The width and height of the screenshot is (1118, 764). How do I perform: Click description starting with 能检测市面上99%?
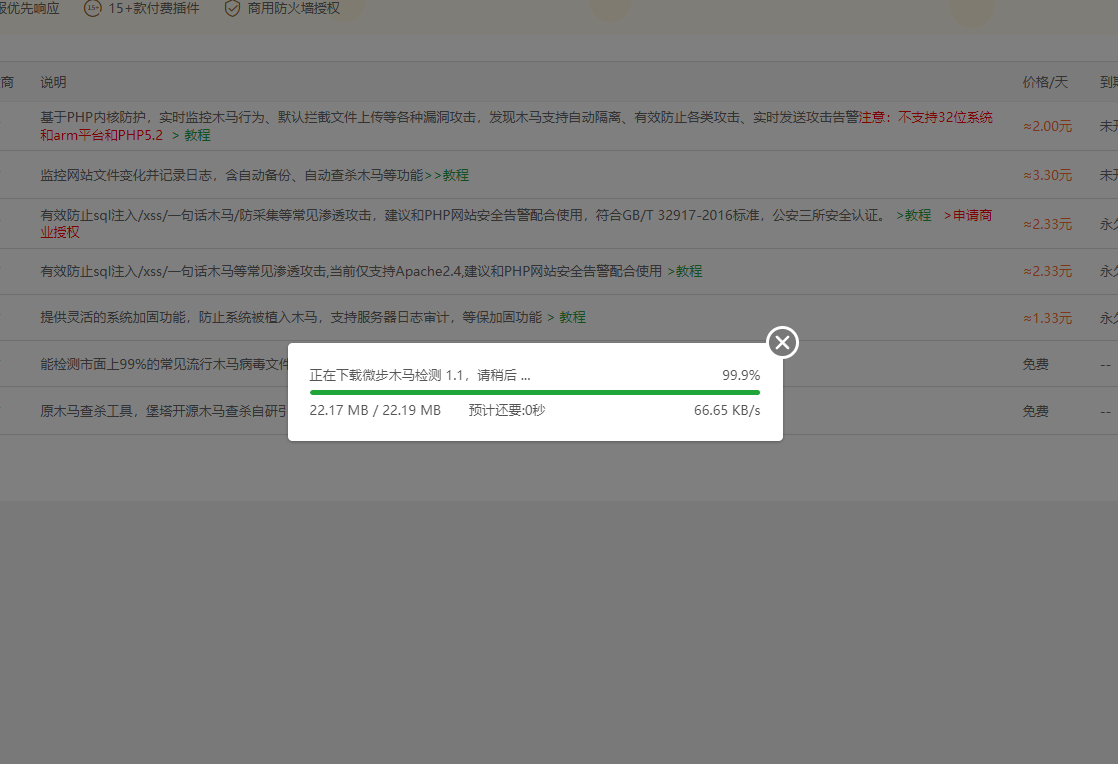(x=164, y=364)
